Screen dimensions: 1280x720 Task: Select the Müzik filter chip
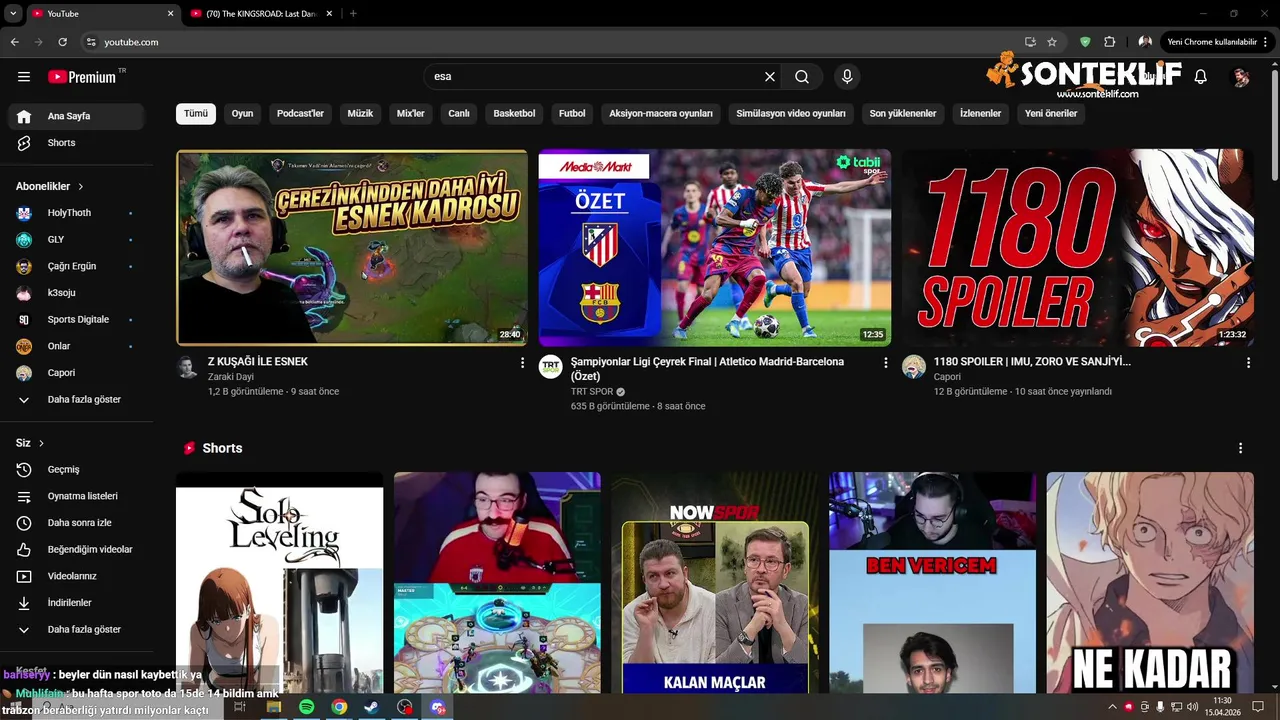pyautogui.click(x=360, y=114)
